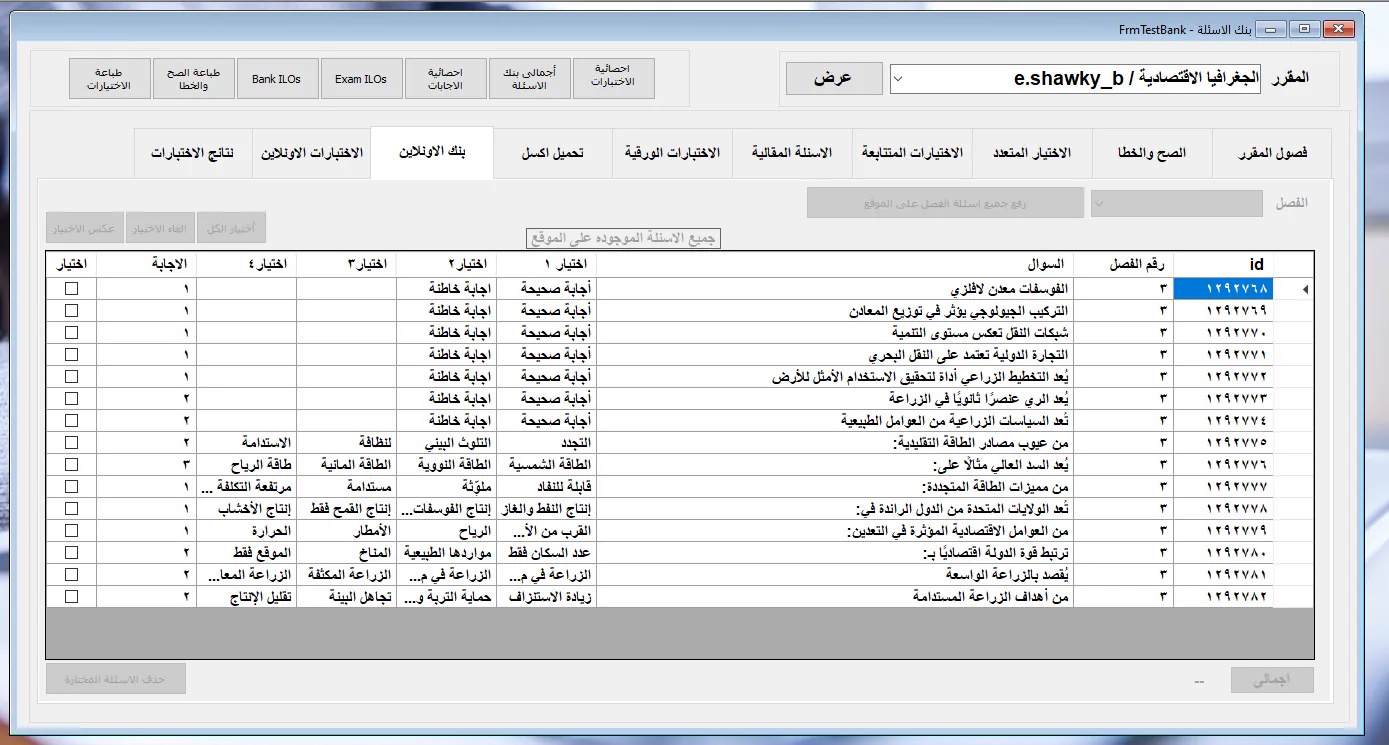
Task: Check the box for من أهداف الزراعة المستدامة row
Action: (x=71, y=596)
